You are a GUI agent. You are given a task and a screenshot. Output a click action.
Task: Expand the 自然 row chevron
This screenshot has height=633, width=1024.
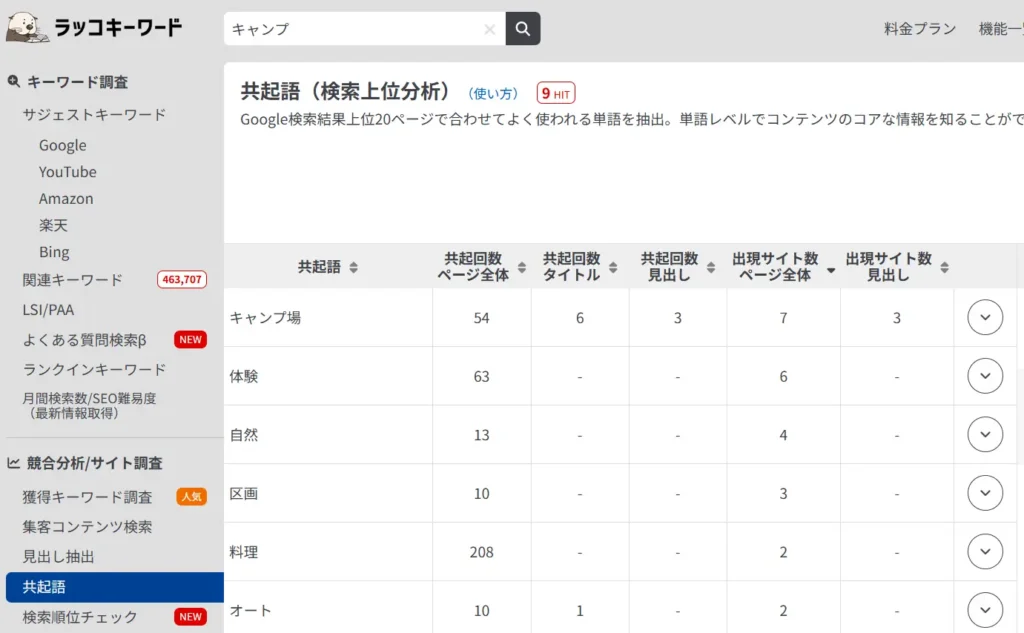[985, 435]
